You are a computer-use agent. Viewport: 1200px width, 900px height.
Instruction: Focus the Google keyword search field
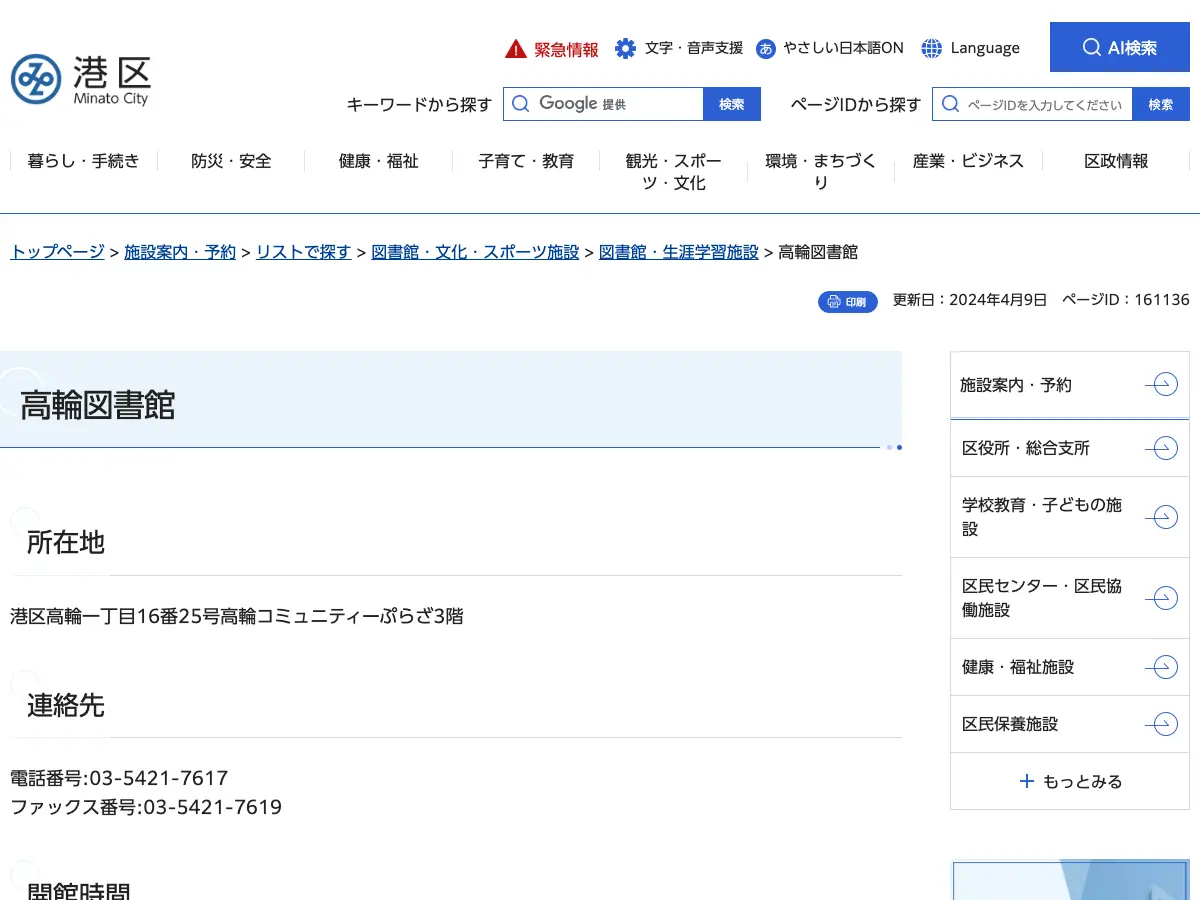(604, 104)
